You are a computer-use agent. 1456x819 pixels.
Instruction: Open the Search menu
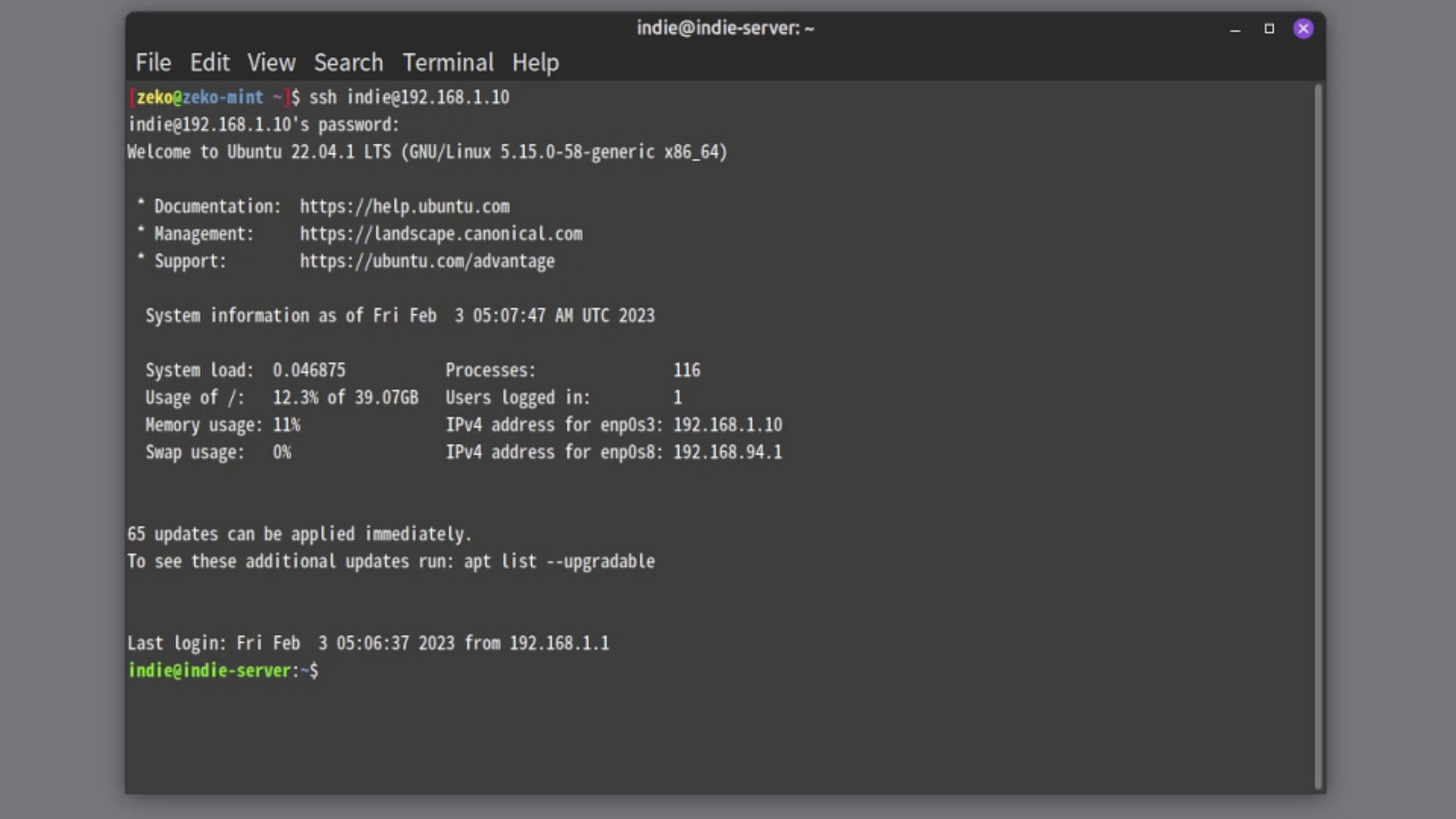coord(348,62)
